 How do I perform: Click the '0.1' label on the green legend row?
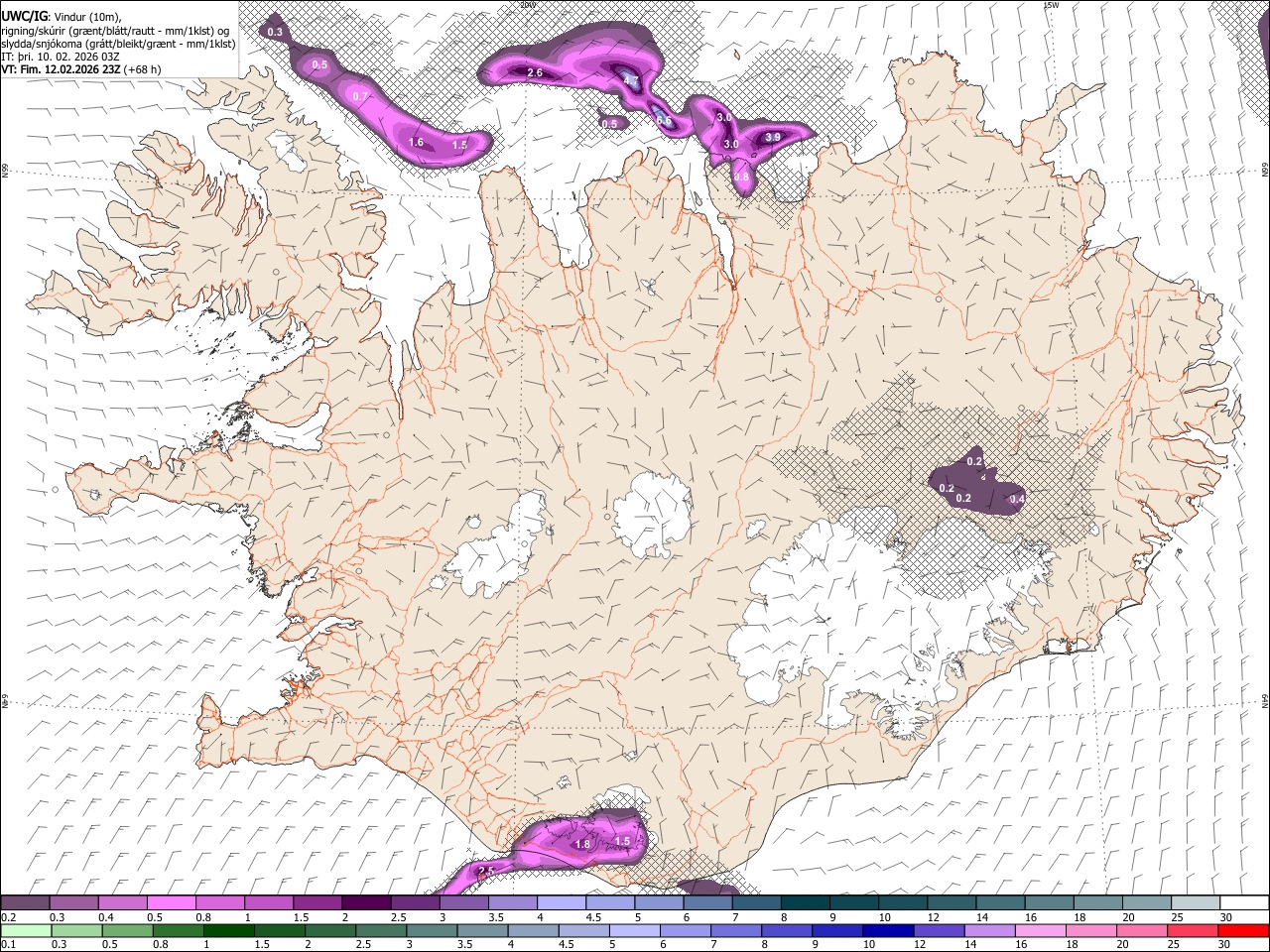[8, 945]
